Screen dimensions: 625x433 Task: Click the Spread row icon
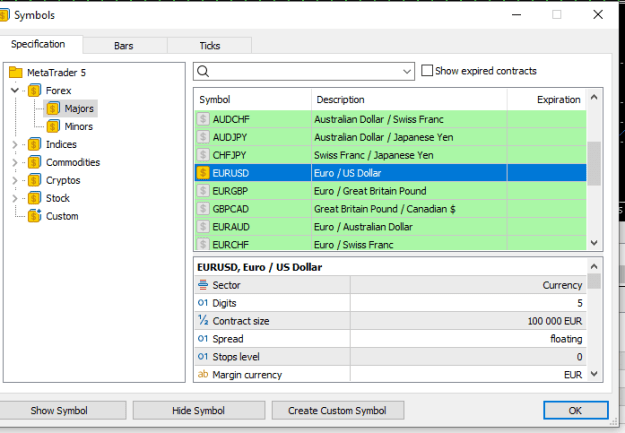(203, 339)
